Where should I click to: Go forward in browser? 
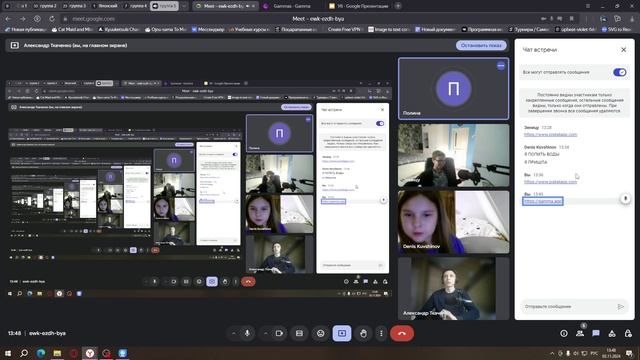(x=23, y=19)
